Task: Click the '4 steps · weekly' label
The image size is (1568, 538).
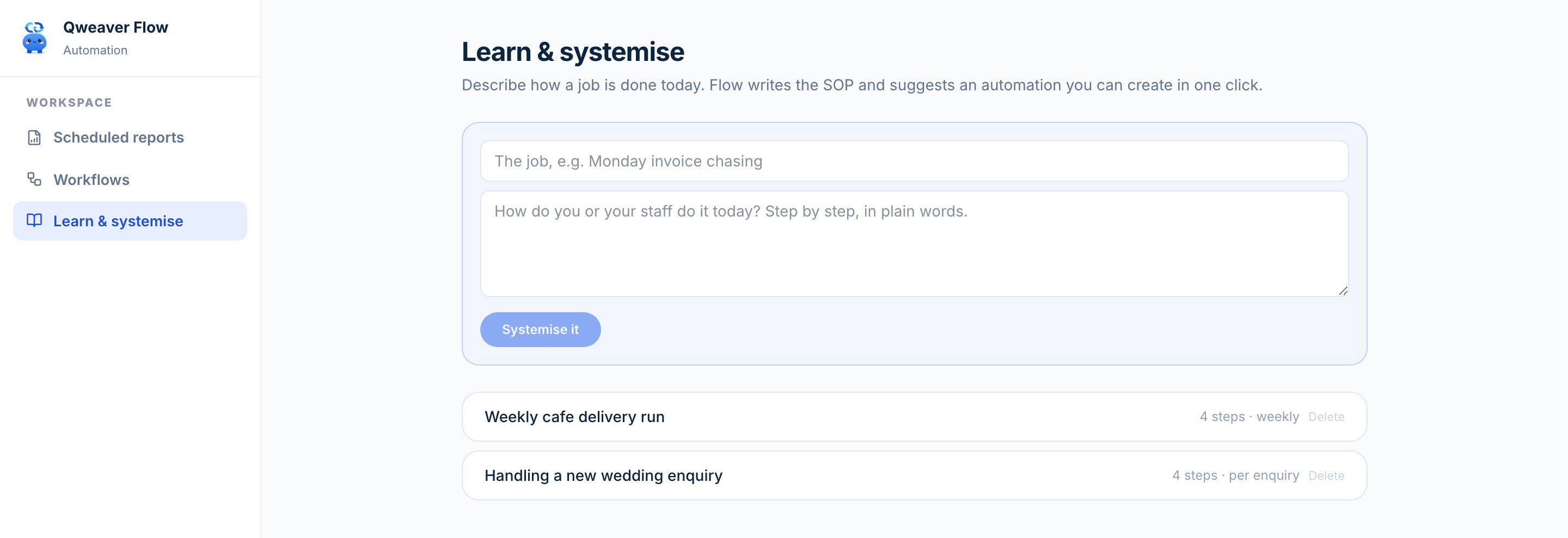Action: [x=1249, y=417]
